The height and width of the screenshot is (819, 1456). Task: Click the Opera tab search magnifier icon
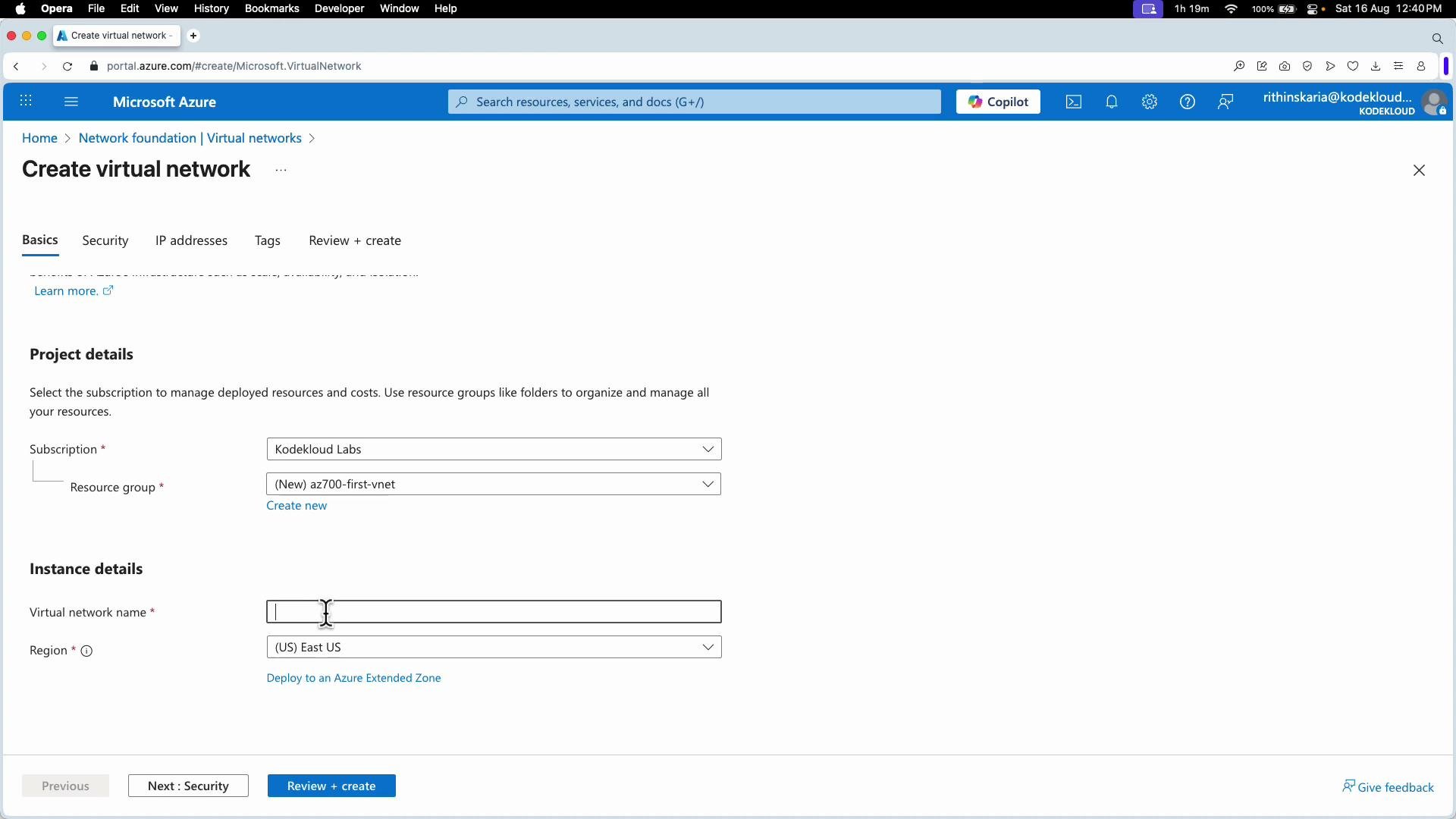[x=1437, y=38]
